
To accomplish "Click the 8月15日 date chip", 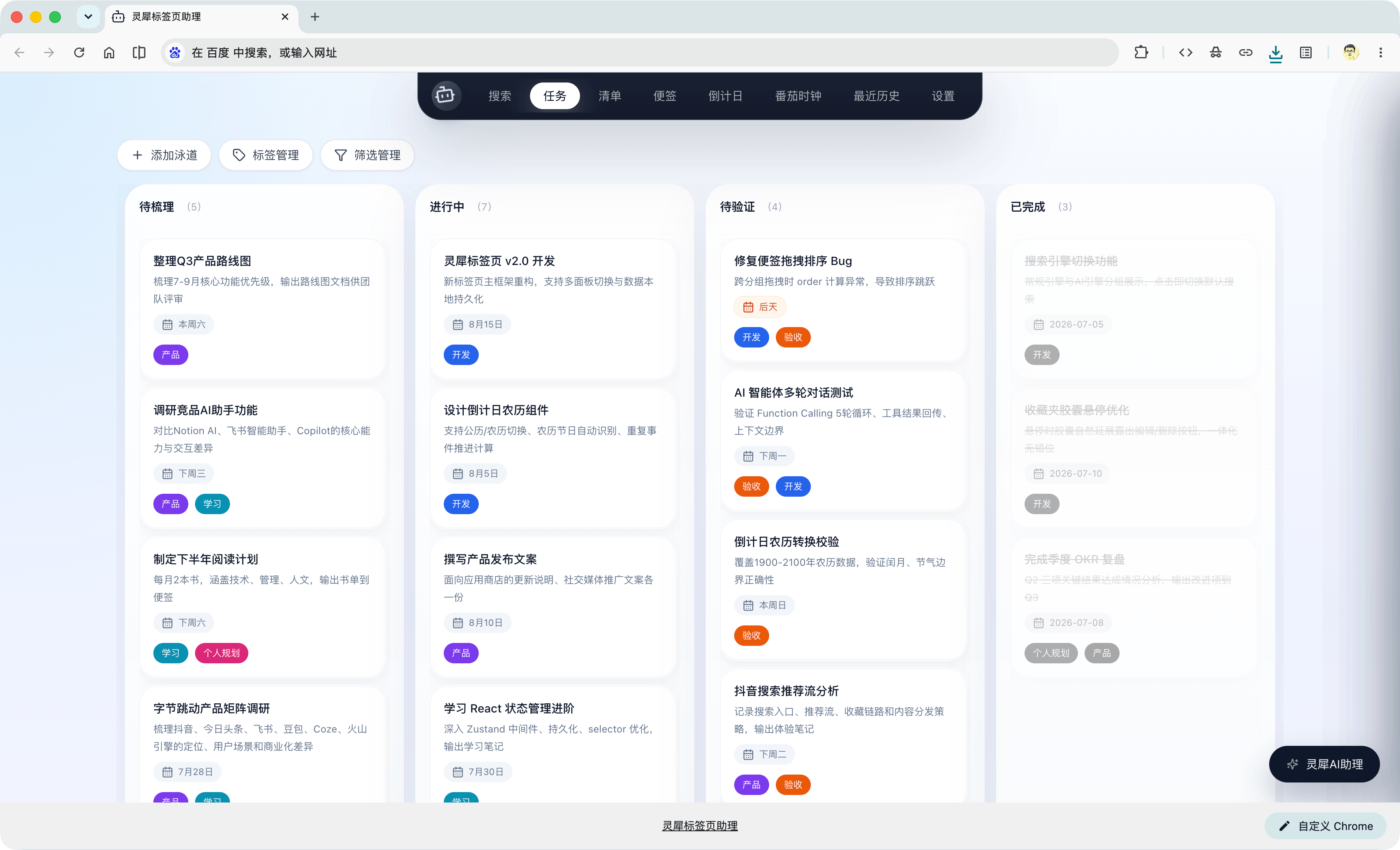I will pyautogui.click(x=477, y=325).
